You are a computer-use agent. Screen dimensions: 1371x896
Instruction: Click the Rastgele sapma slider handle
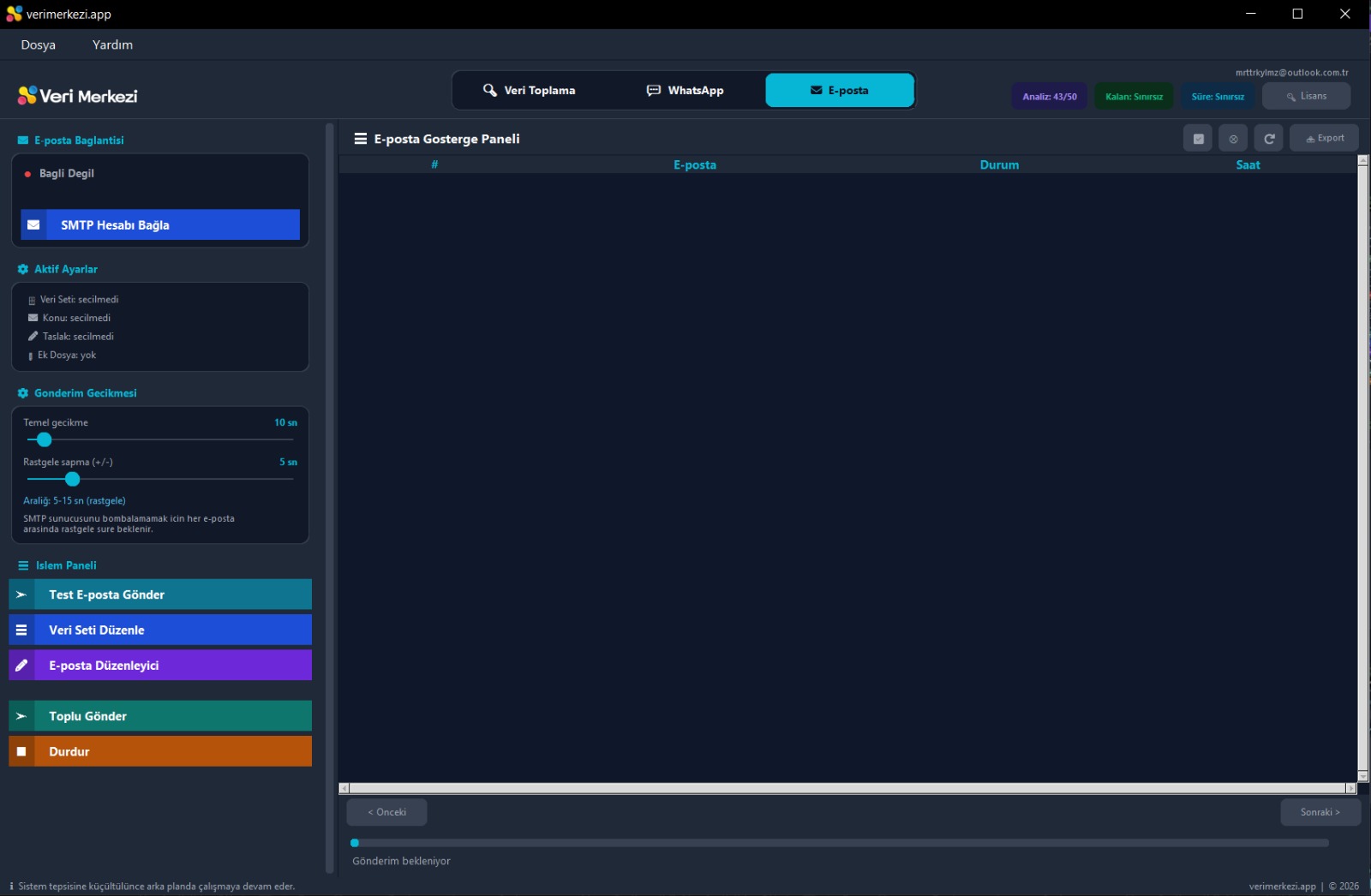pyautogui.click(x=73, y=479)
